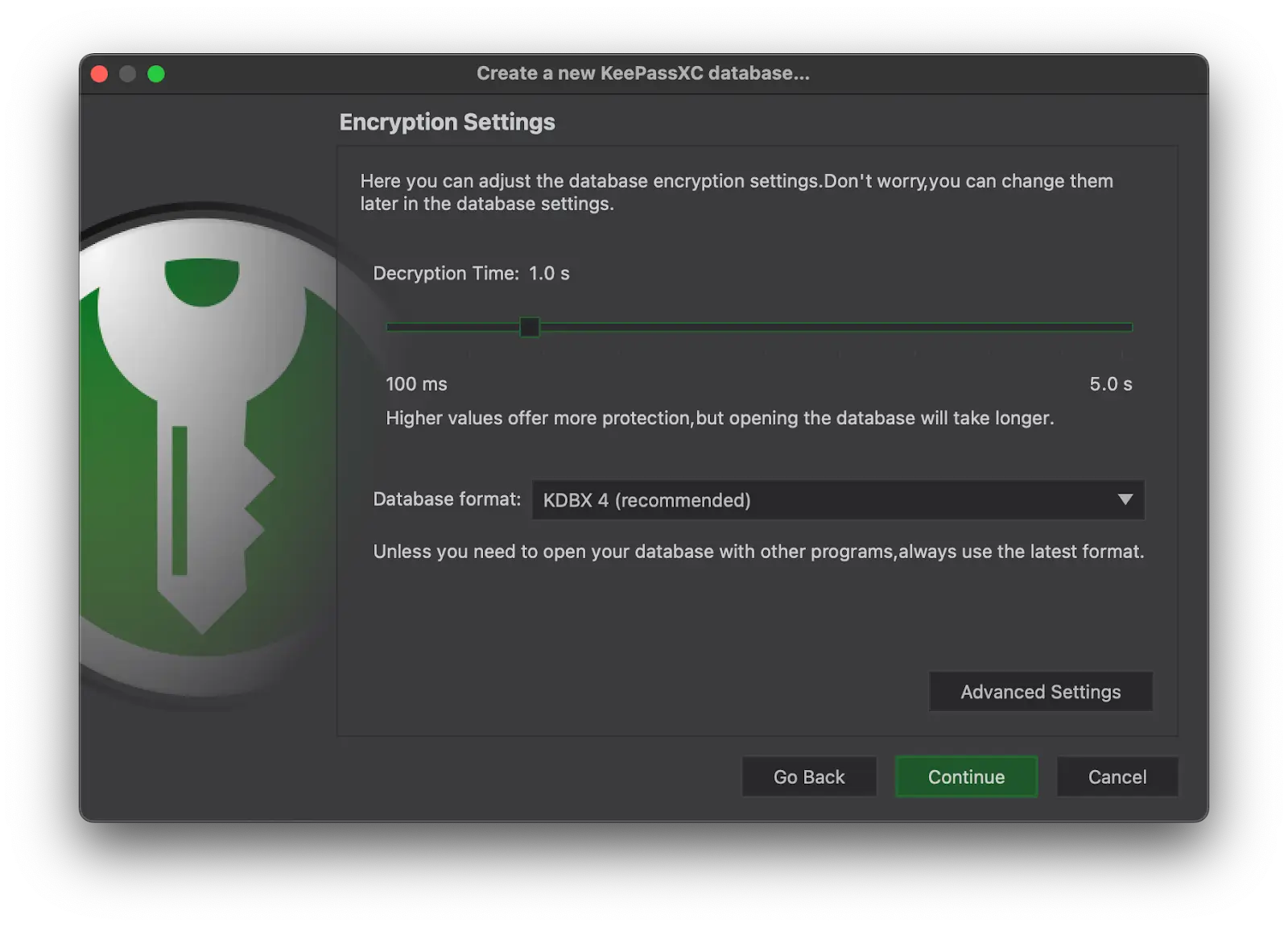
Task: Cancel the database creation
Action: [x=1117, y=776]
